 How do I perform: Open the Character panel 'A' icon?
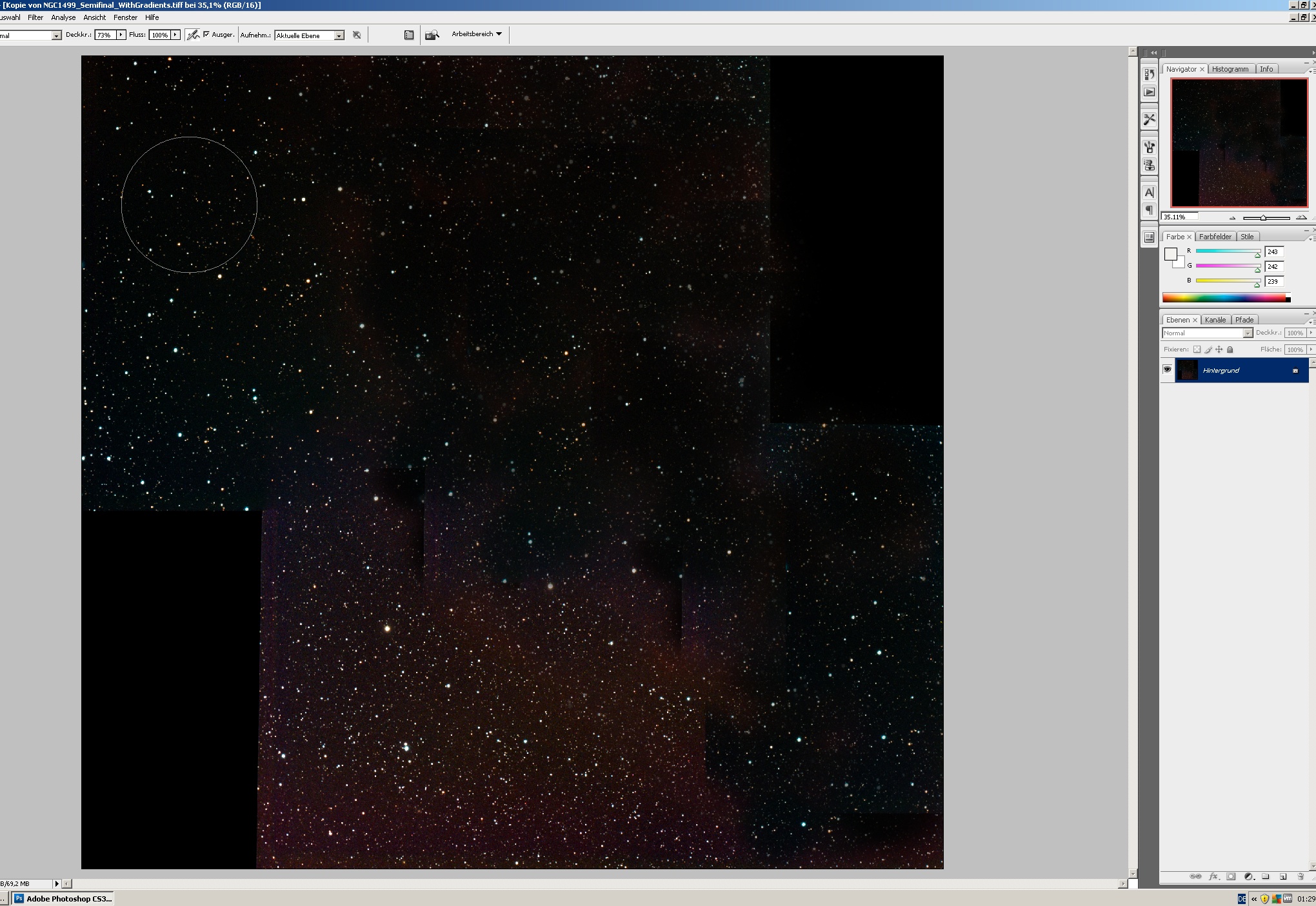tap(1149, 192)
